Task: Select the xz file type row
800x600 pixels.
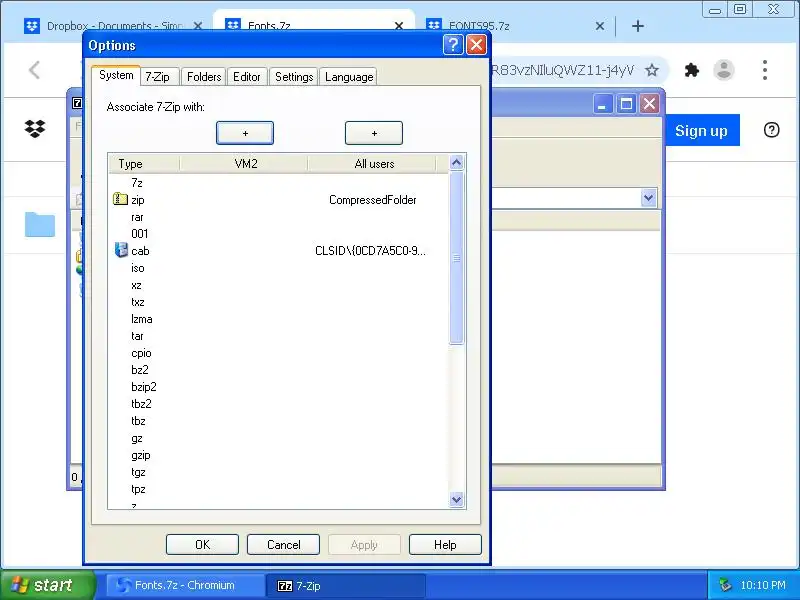Action: tap(279, 285)
